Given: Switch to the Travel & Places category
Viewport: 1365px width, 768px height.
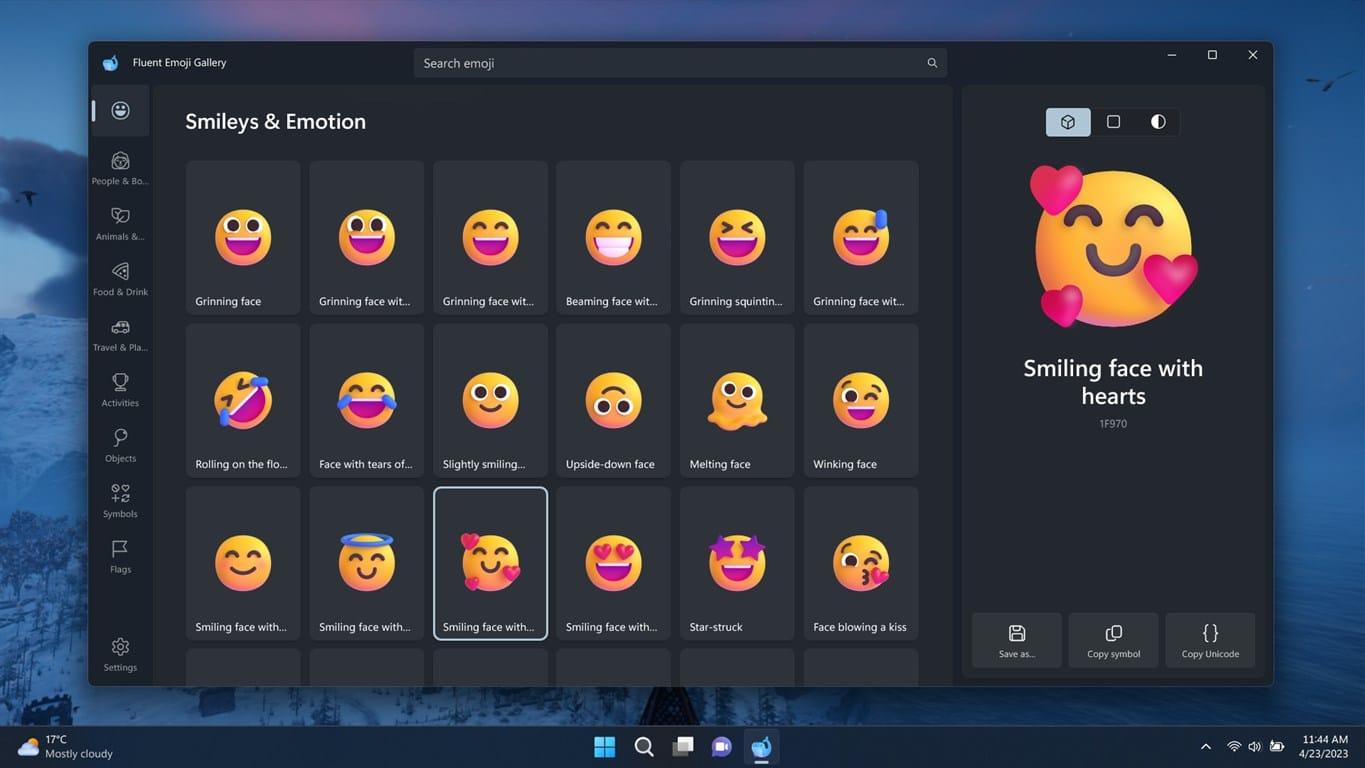Looking at the screenshot, I should point(119,333).
